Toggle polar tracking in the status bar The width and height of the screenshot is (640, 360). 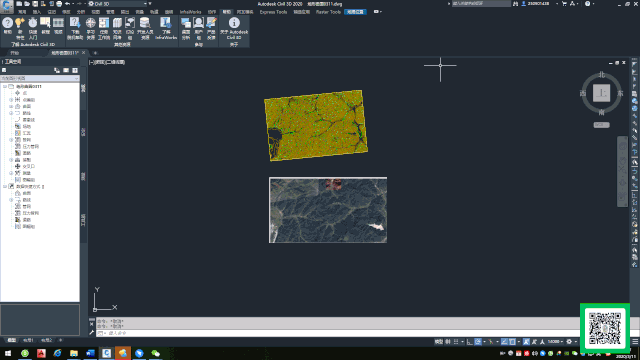point(478,342)
